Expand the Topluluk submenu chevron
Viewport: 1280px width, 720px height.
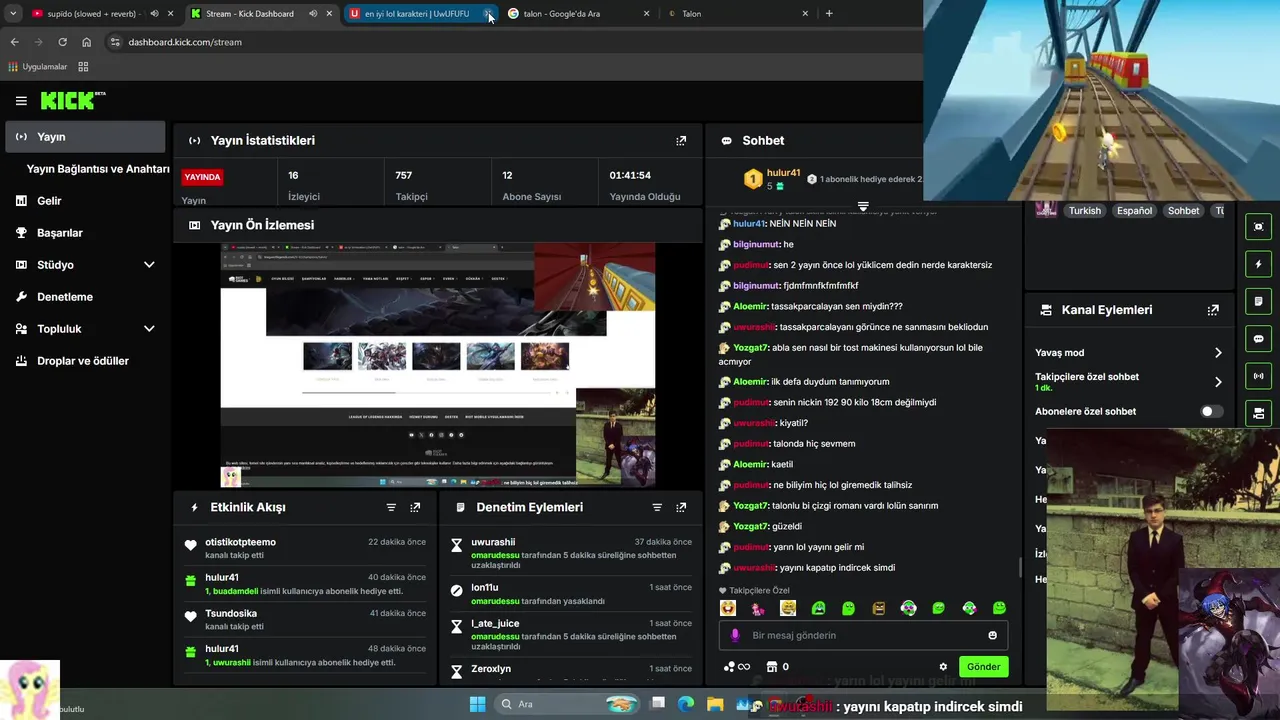coord(149,329)
